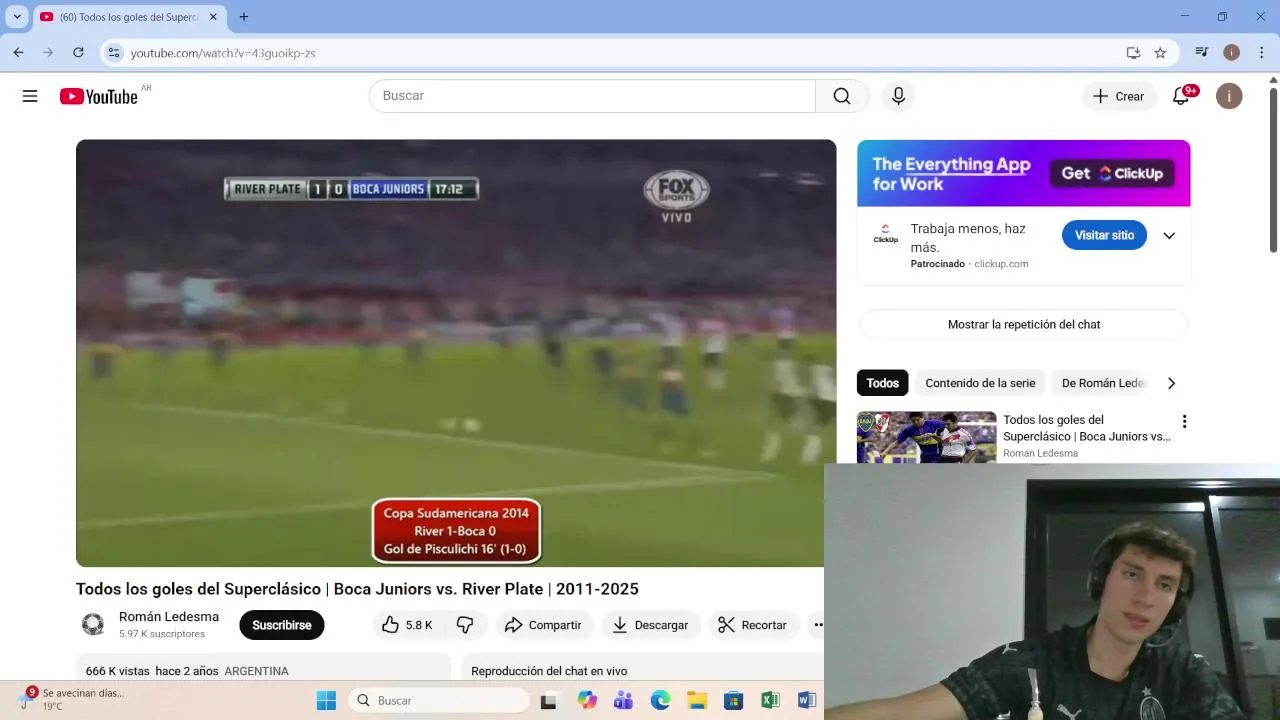1280x720 pixels.
Task: Expand the ClickUp ad options chevron
Action: click(1169, 236)
